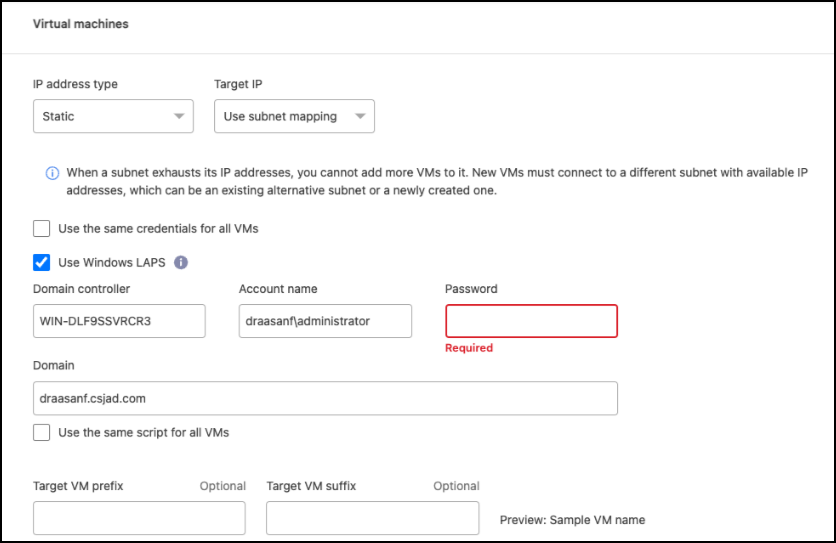Screen dimensions: 836x543
Task: Focus the Account name input
Action: [x=325, y=321]
